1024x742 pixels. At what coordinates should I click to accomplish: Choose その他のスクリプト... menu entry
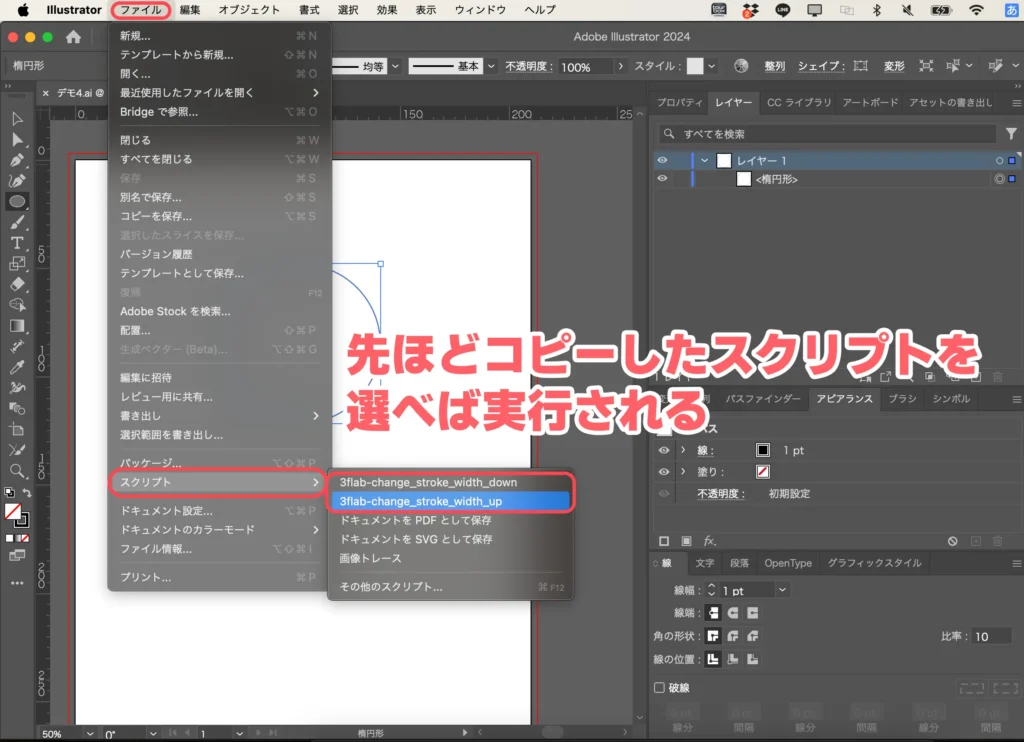click(x=391, y=587)
